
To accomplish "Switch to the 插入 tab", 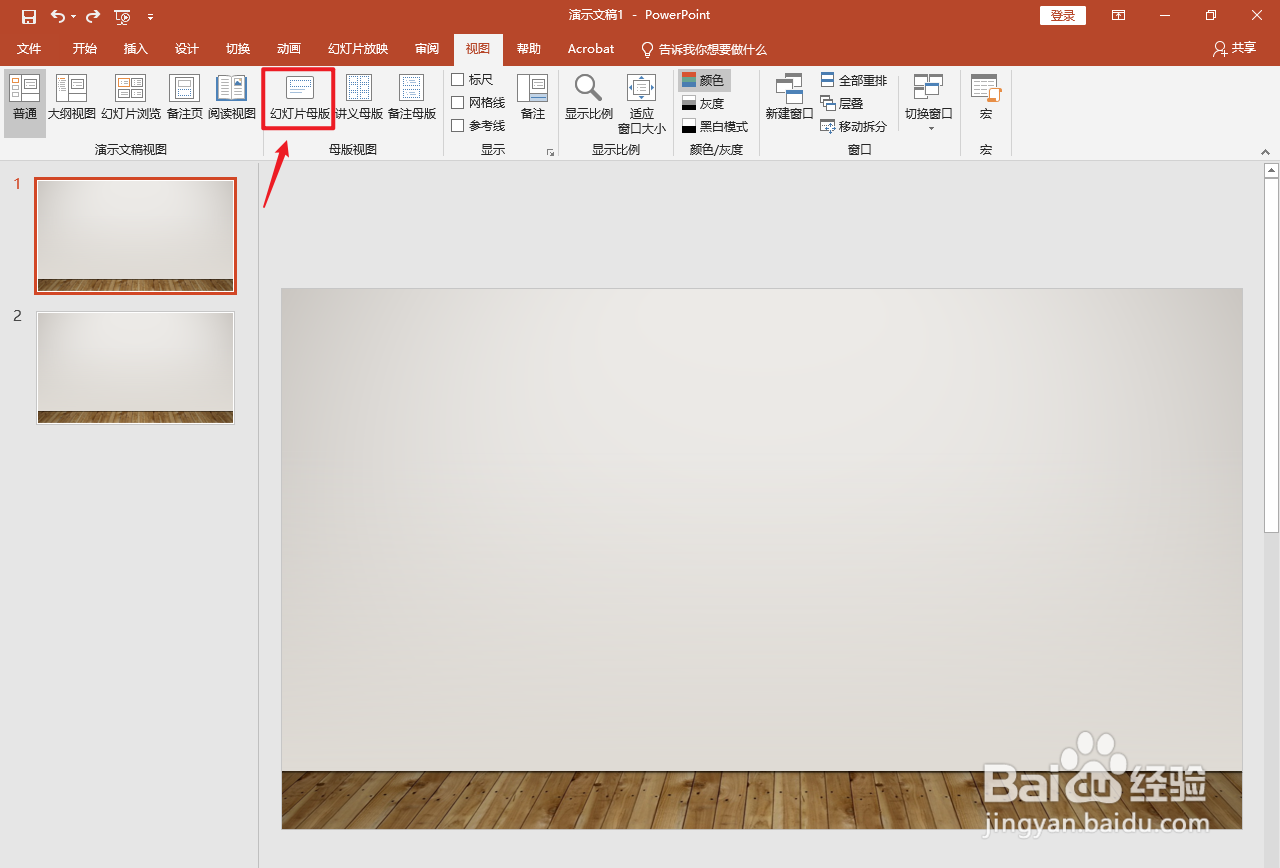I will pos(136,49).
